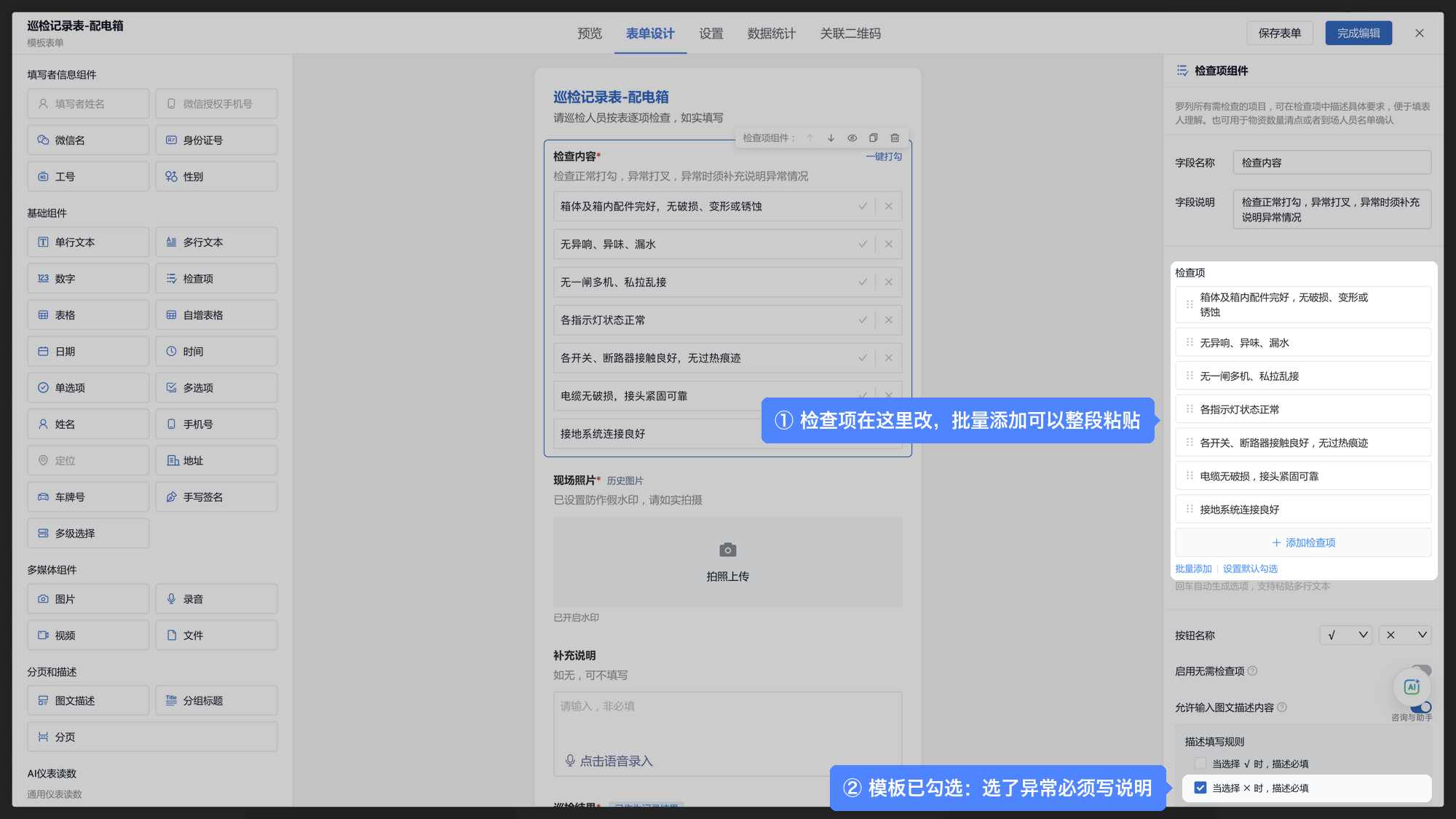
Task: Add the 手写签名 component
Action: coord(216,497)
